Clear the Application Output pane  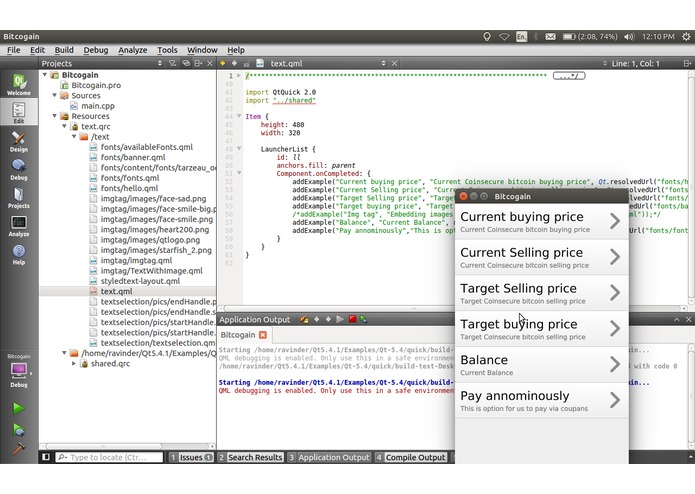tap(304, 319)
